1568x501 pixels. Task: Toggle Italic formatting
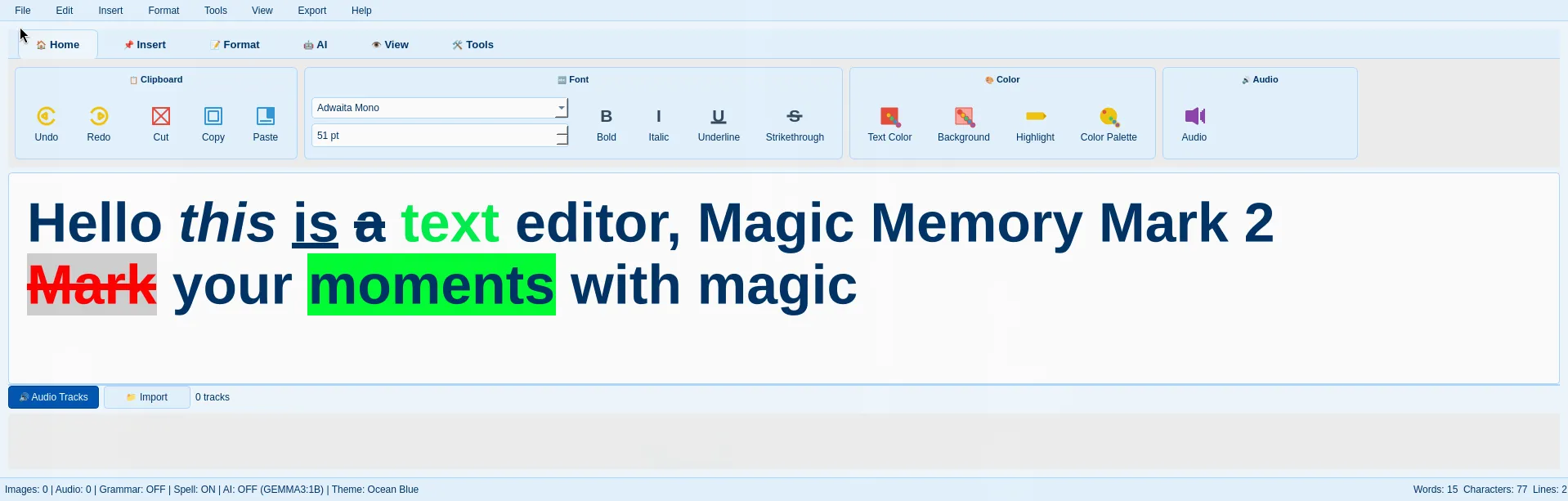[659, 117]
